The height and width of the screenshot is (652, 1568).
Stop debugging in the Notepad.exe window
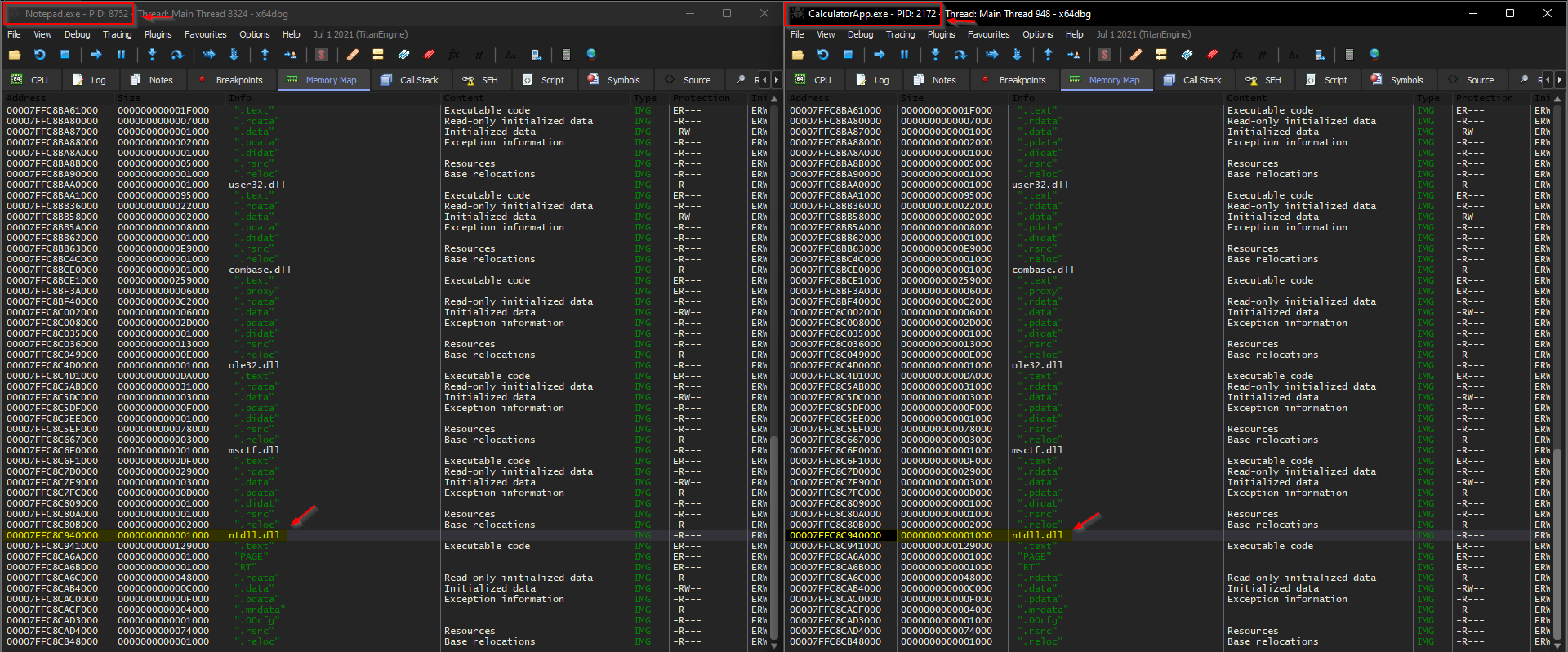(65, 55)
